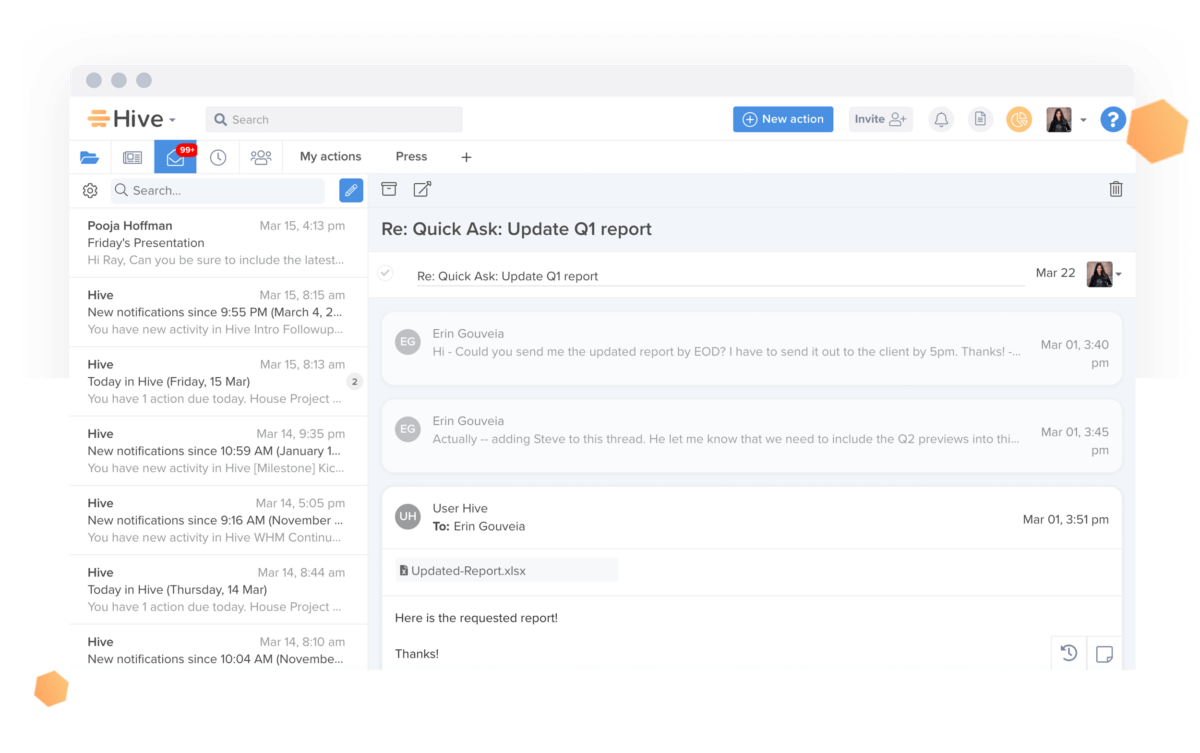
Task: Open Hive email from Mar 14, 5:05 pm
Action: [218, 520]
